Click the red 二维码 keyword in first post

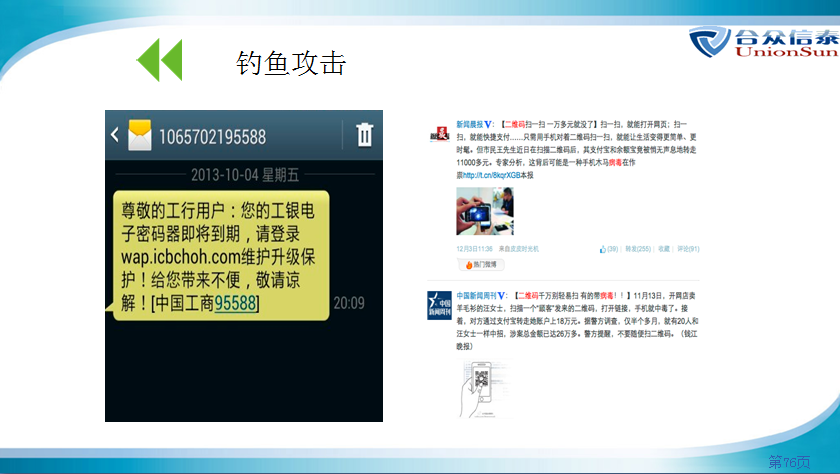[515, 124]
